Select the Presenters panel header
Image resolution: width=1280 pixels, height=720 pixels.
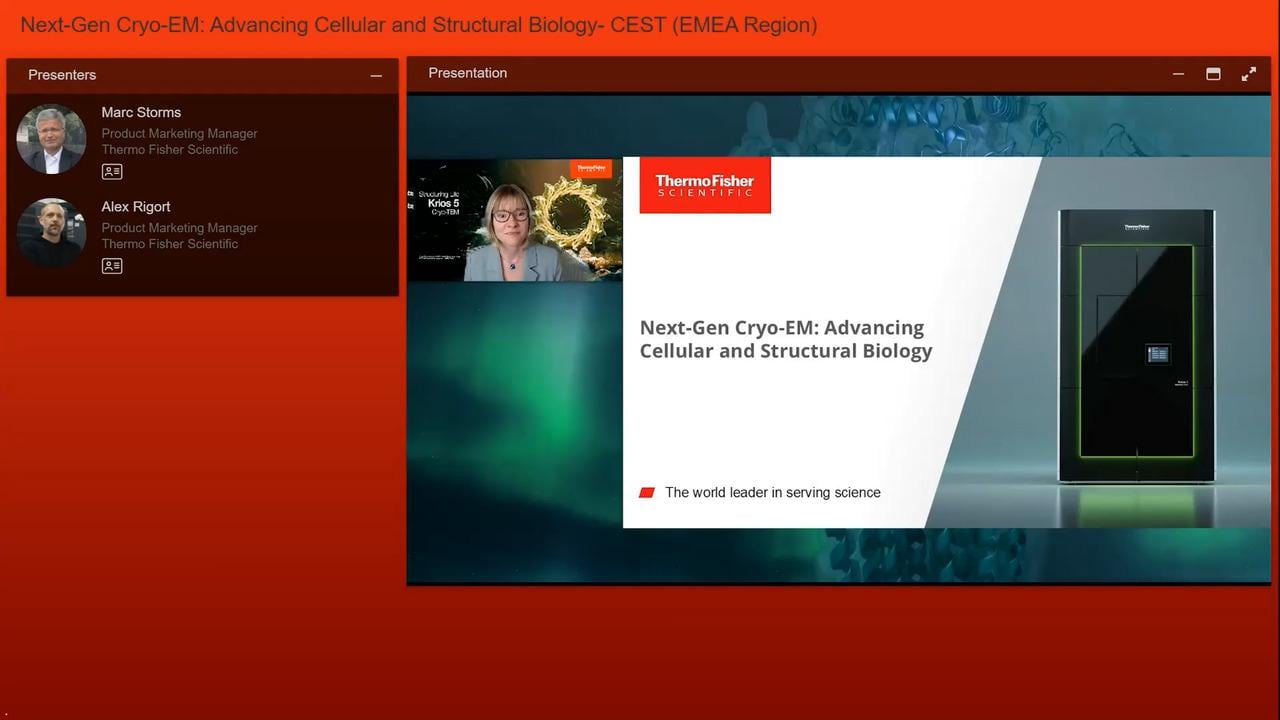pos(62,75)
